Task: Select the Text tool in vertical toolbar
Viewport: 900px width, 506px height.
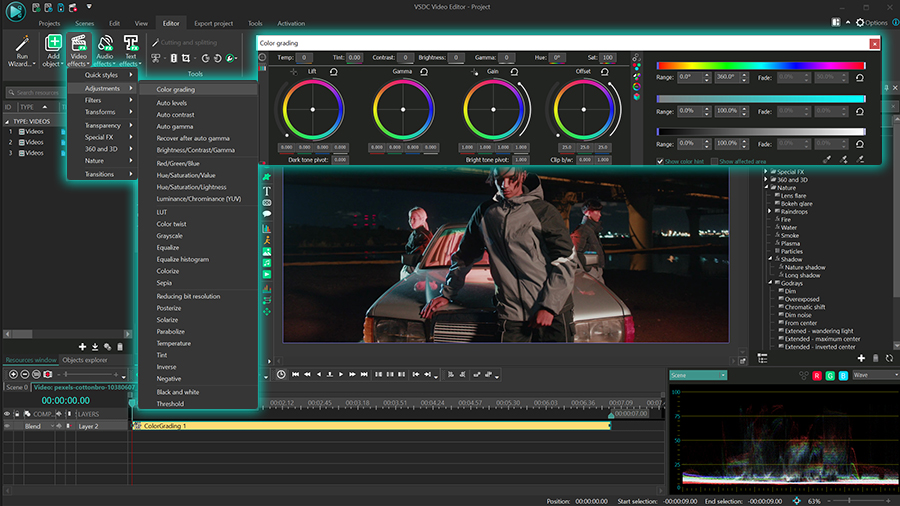Action: coord(266,191)
